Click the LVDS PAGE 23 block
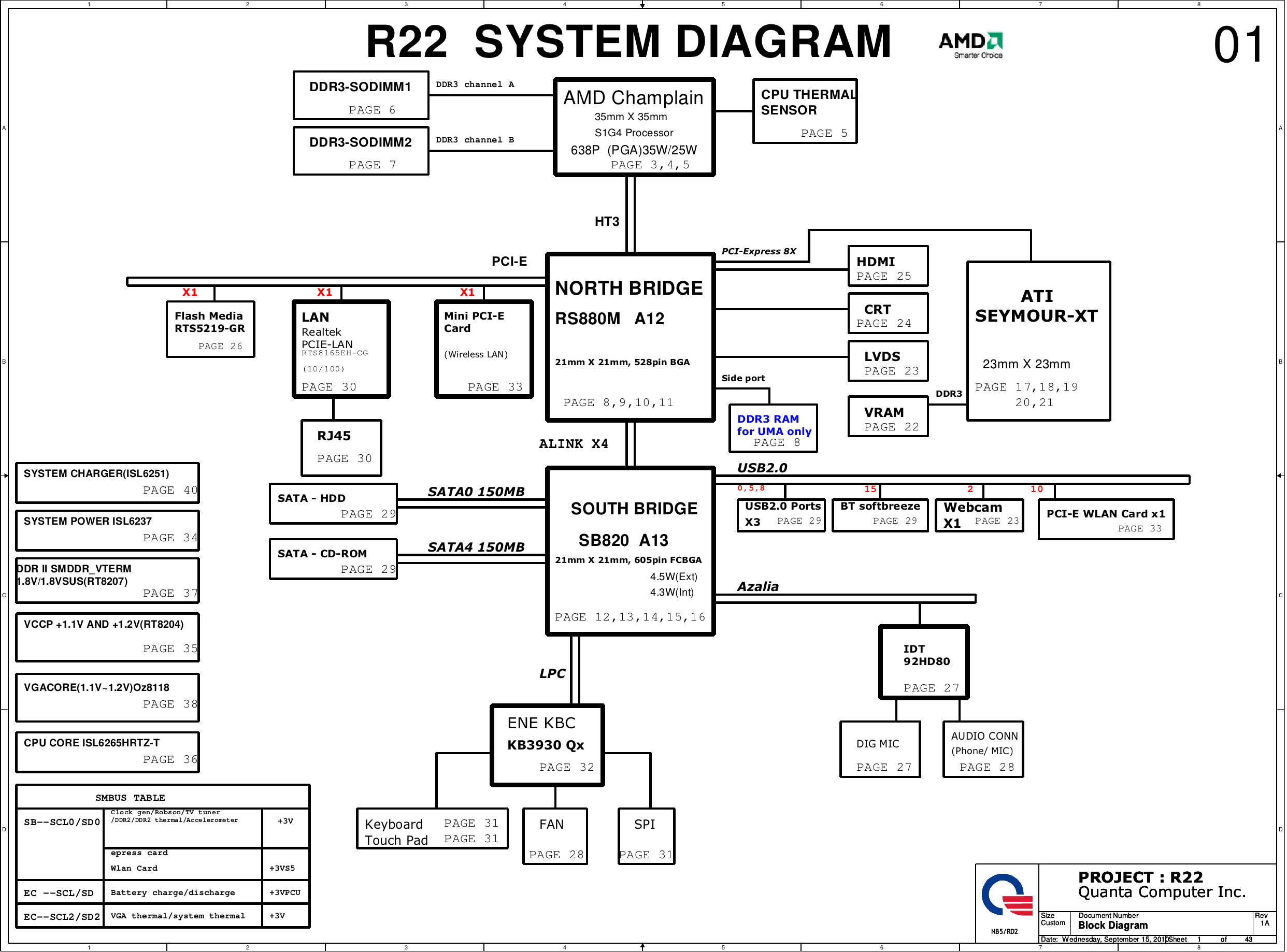Viewport: 1287px width, 952px height. coord(888,362)
